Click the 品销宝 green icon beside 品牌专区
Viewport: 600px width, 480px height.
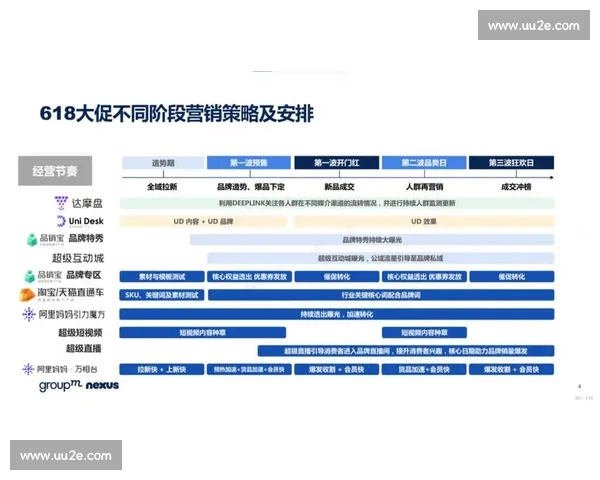pos(29,276)
